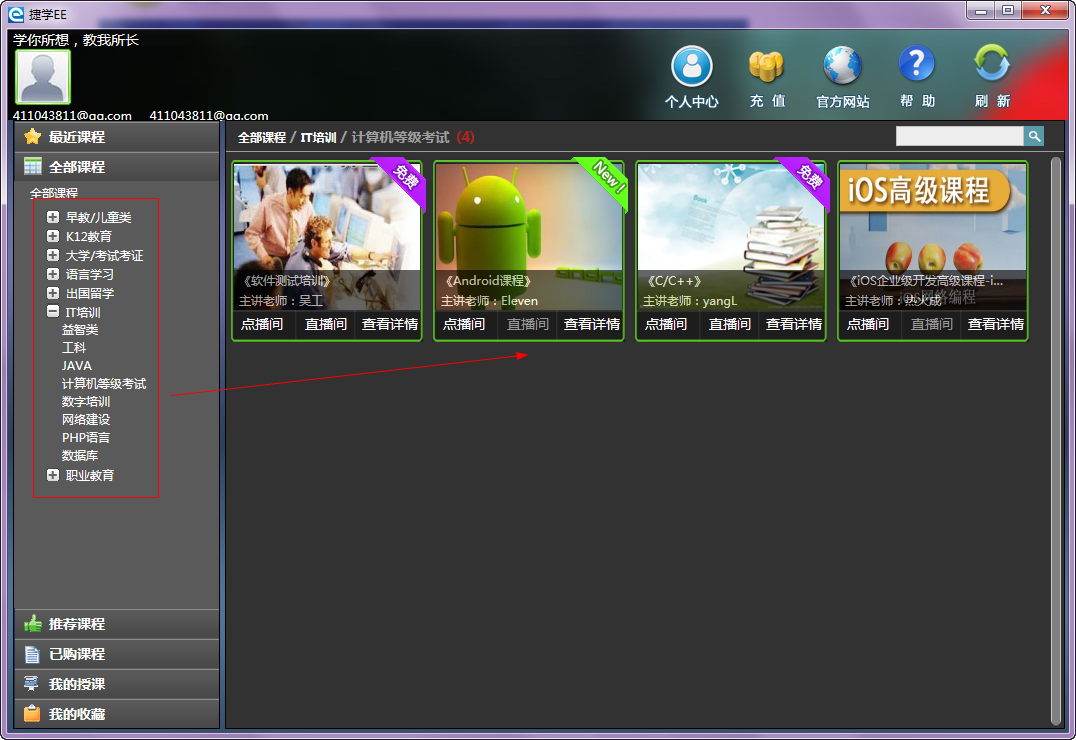Open the 软件测试培训 course thumbnail

tap(327, 237)
